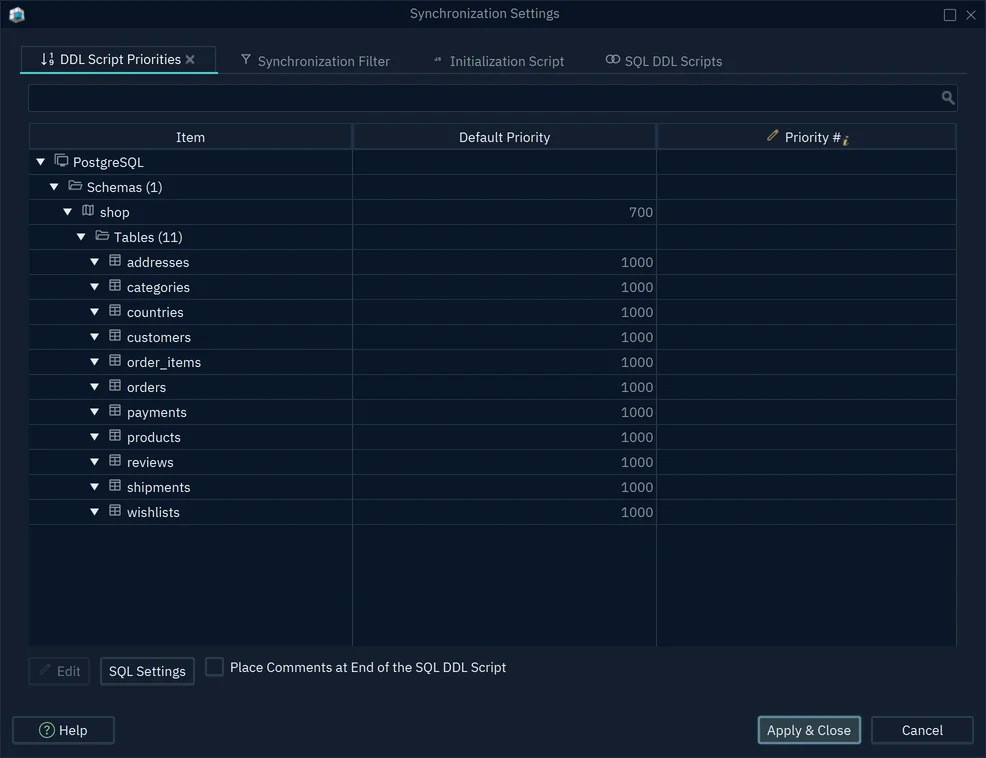Click the default priority 1000 of orders
Image resolution: width=986 pixels, height=758 pixels.
pos(504,387)
